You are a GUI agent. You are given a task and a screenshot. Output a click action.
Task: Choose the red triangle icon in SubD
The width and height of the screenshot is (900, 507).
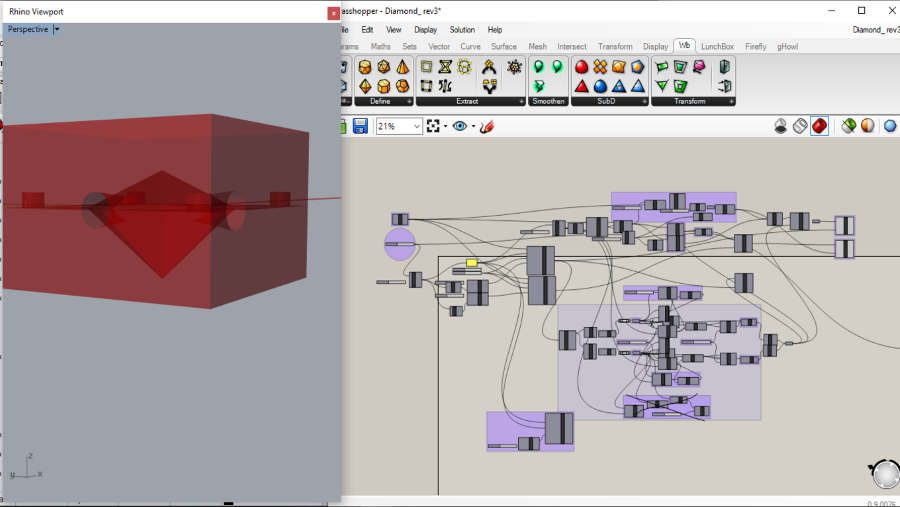click(581, 86)
